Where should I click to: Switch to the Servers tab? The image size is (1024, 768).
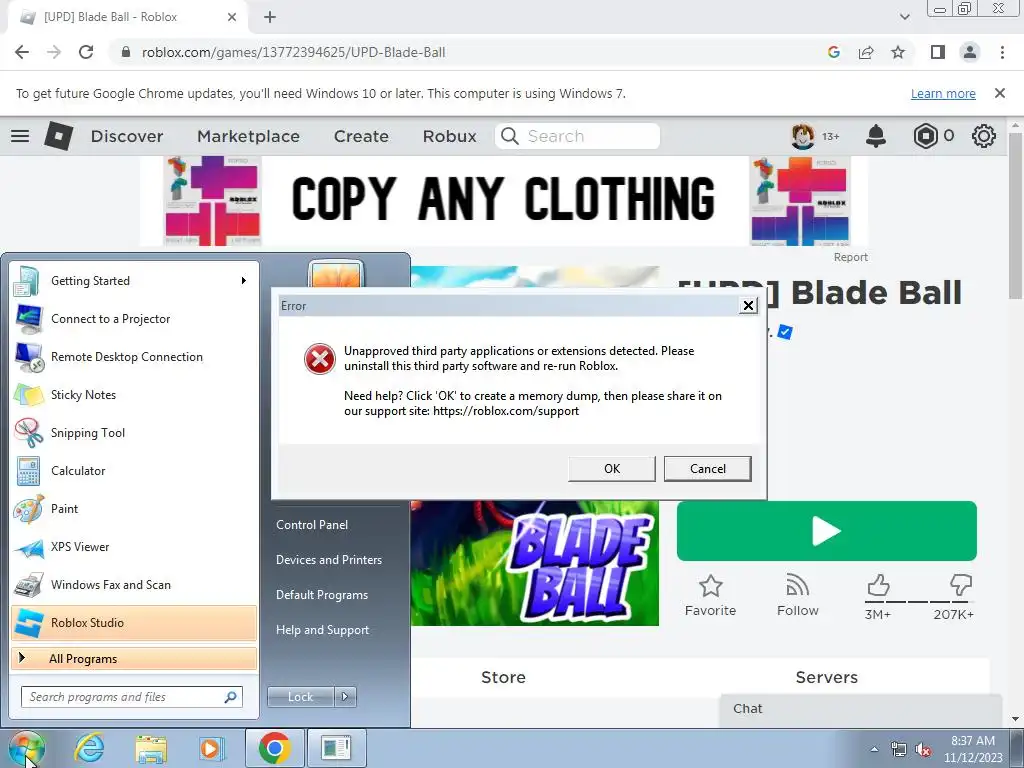click(x=827, y=677)
